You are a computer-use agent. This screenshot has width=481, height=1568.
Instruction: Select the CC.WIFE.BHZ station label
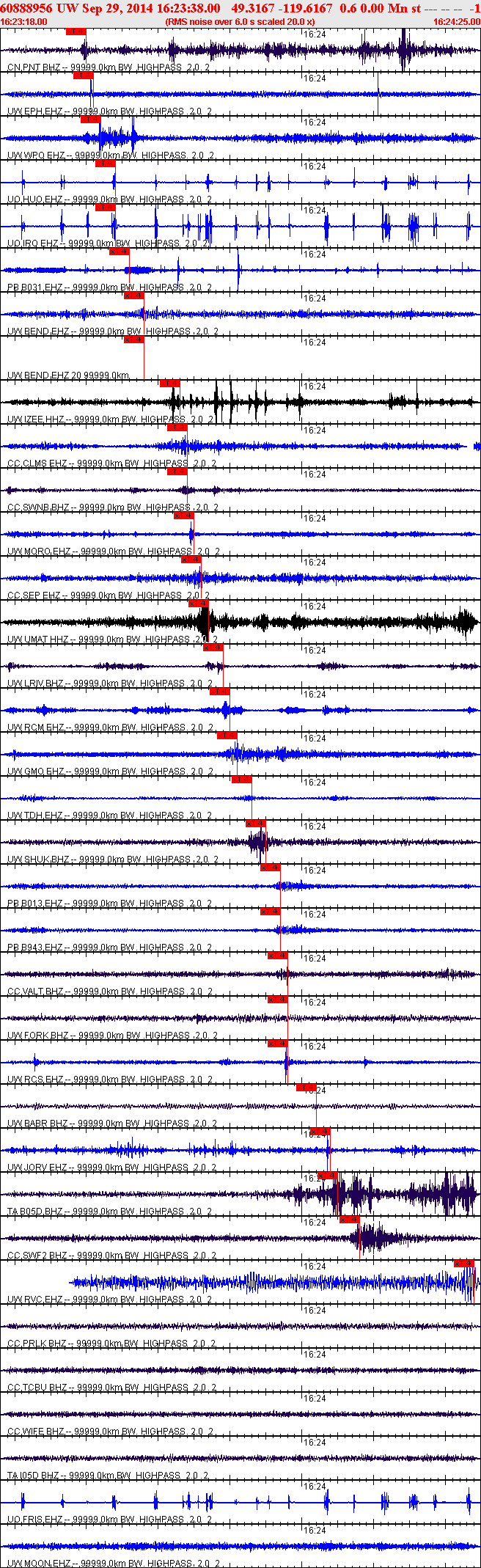(x=110, y=1432)
